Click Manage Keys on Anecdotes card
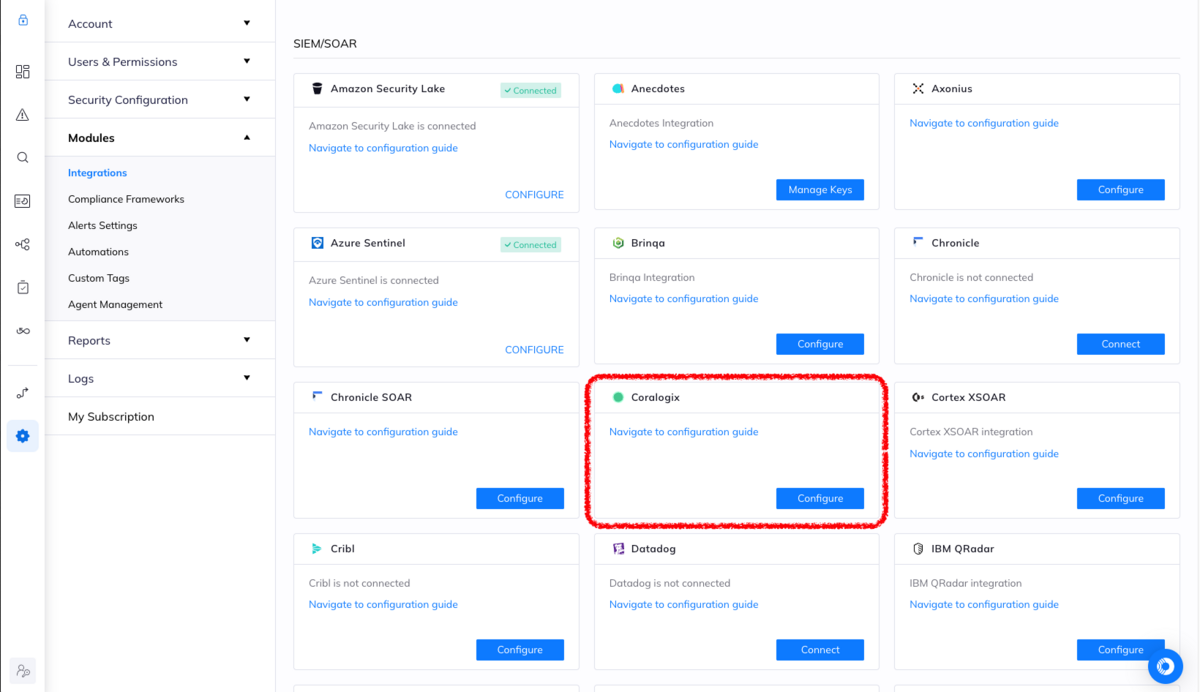The width and height of the screenshot is (1200, 692). 820,190
